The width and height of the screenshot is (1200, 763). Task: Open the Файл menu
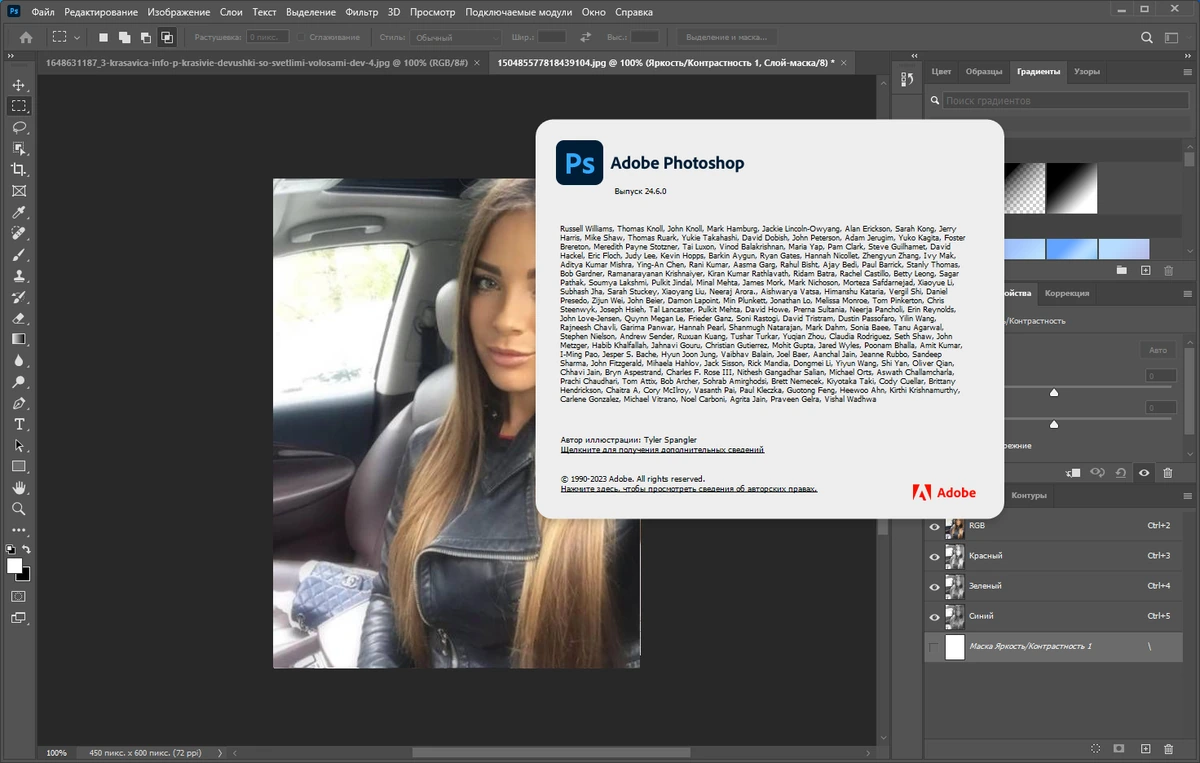[x=43, y=12]
